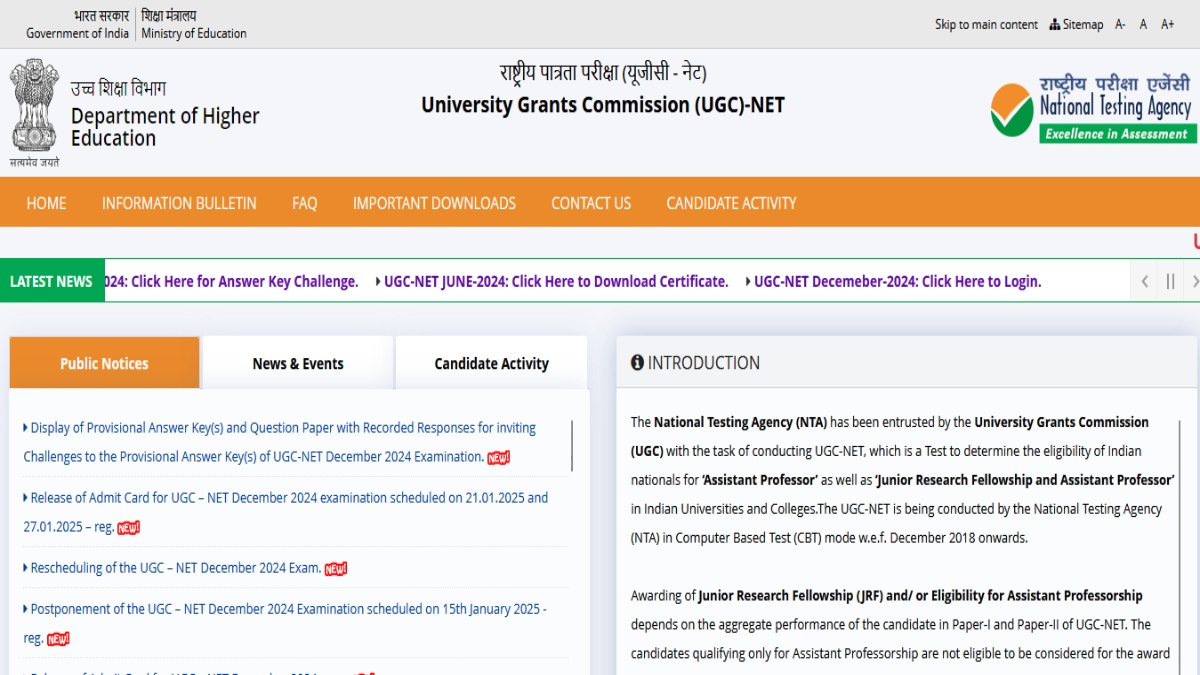Open CANDIDATE ACTIVITY in the orange navbar
1200x675 pixels.
tap(731, 203)
